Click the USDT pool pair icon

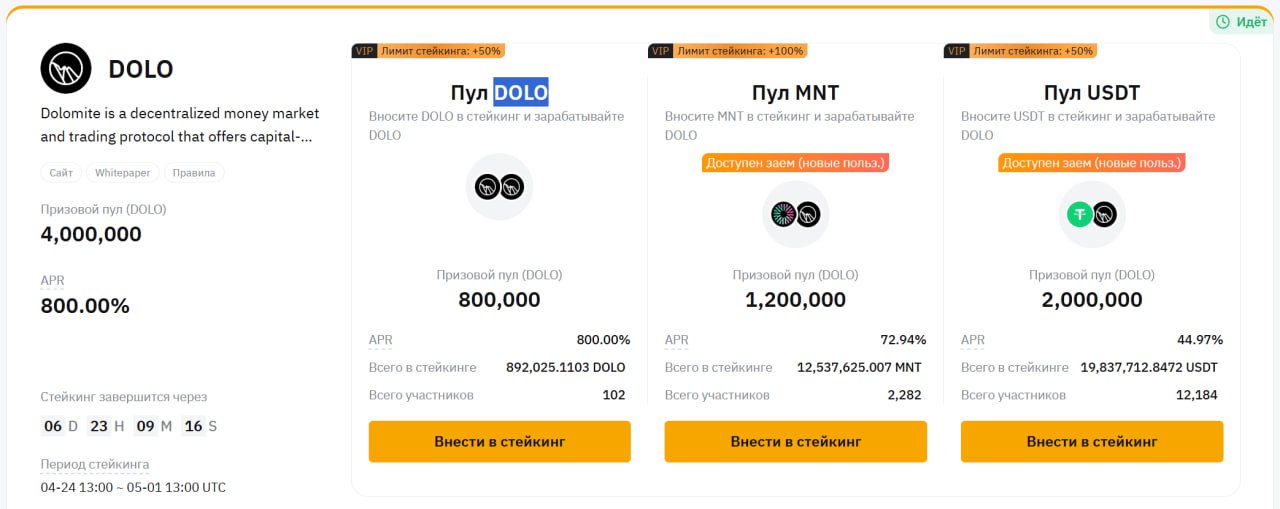click(x=1092, y=214)
